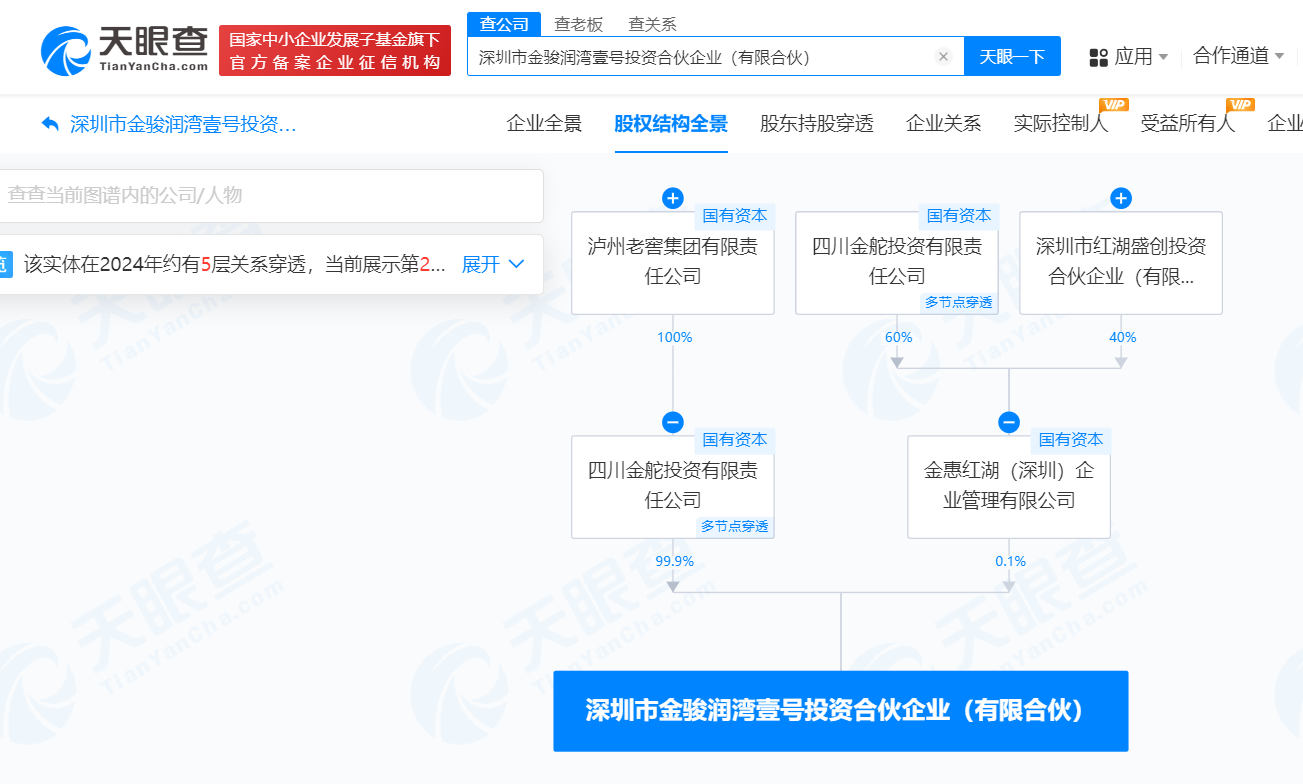Click the graph search input field
Viewport: 1303px width, 784px height.
coord(270,195)
